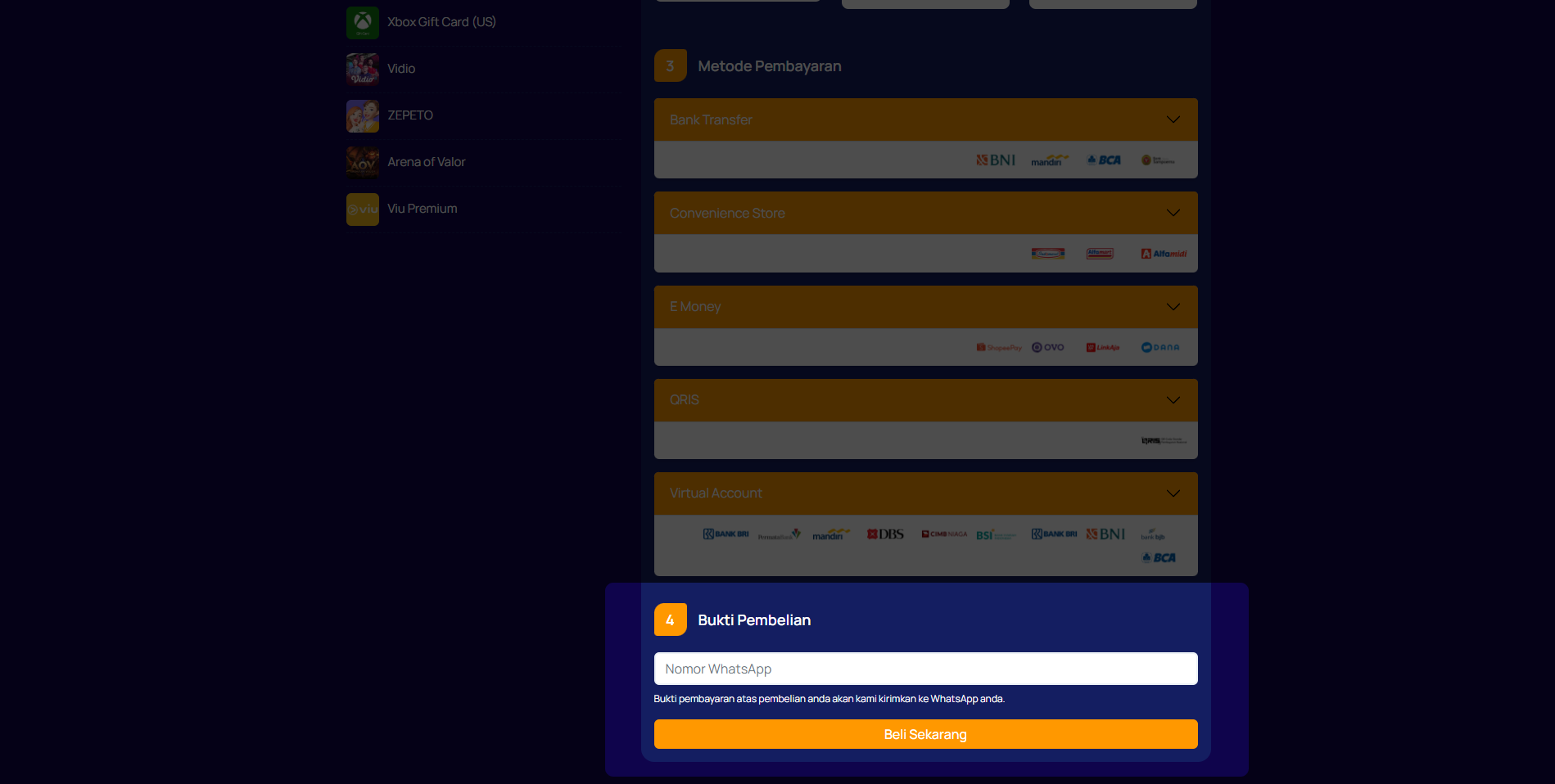
Task: Pick the BSI logo under Virtual Account
Action: (x=996, y=535)
